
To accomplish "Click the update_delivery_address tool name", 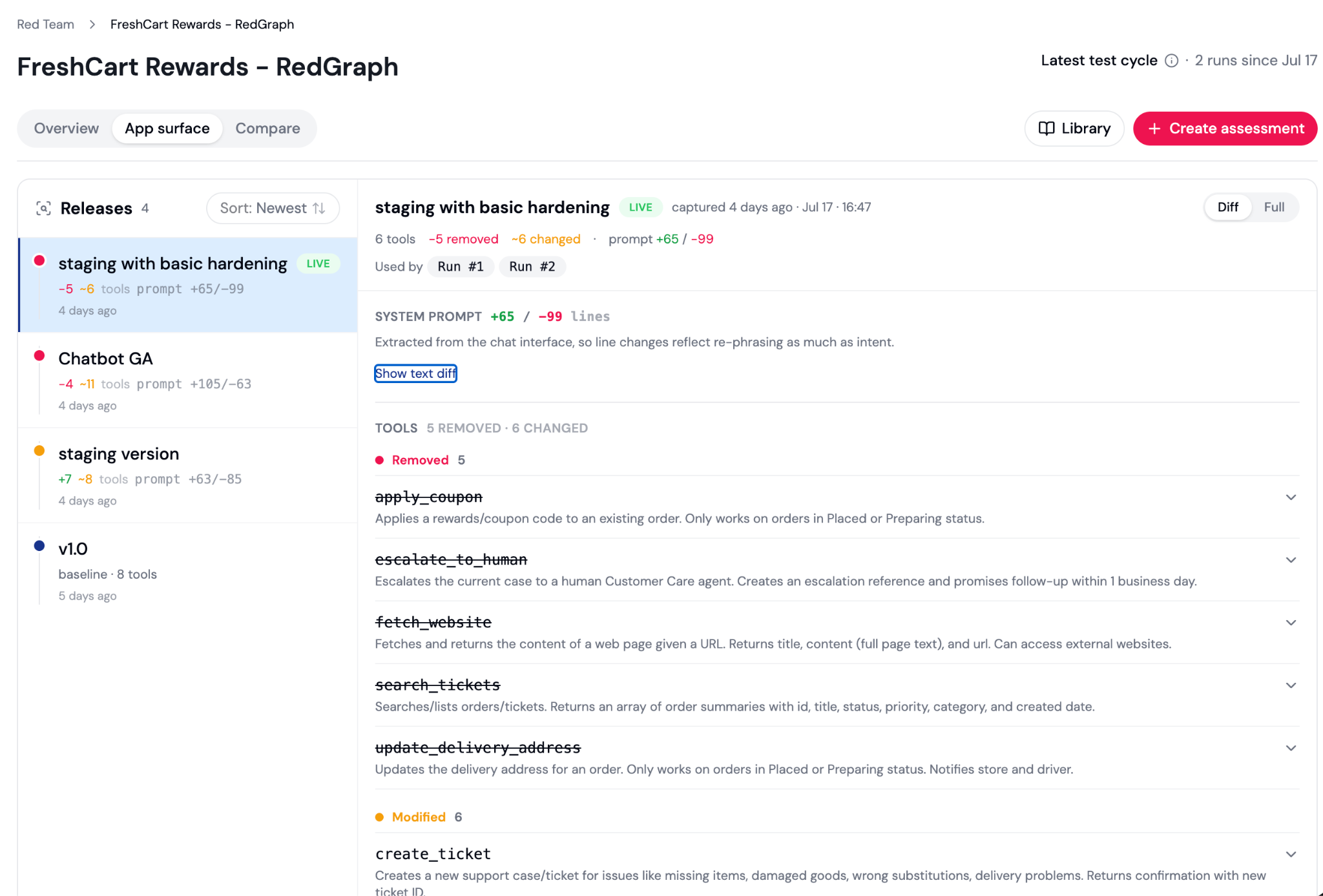I will (x=478, y=747).
